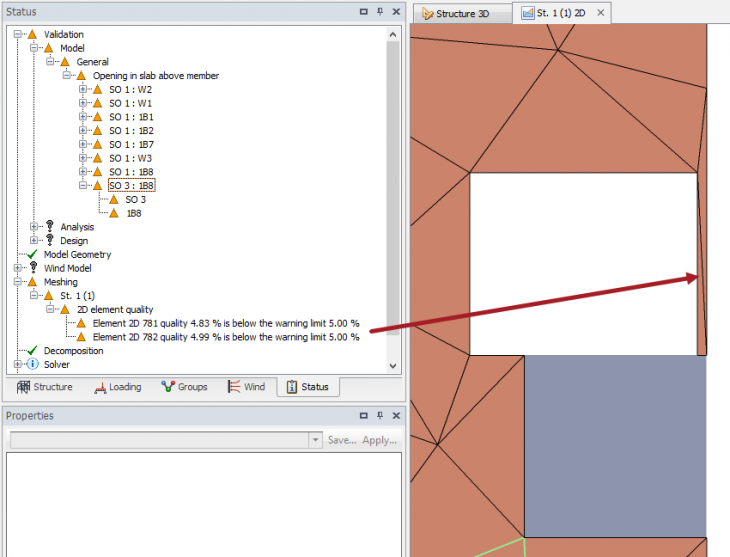Collapse the SO 3 : 1B8 node
The height and width of the screenshot is (557, 730).
(x=83, y=185)
